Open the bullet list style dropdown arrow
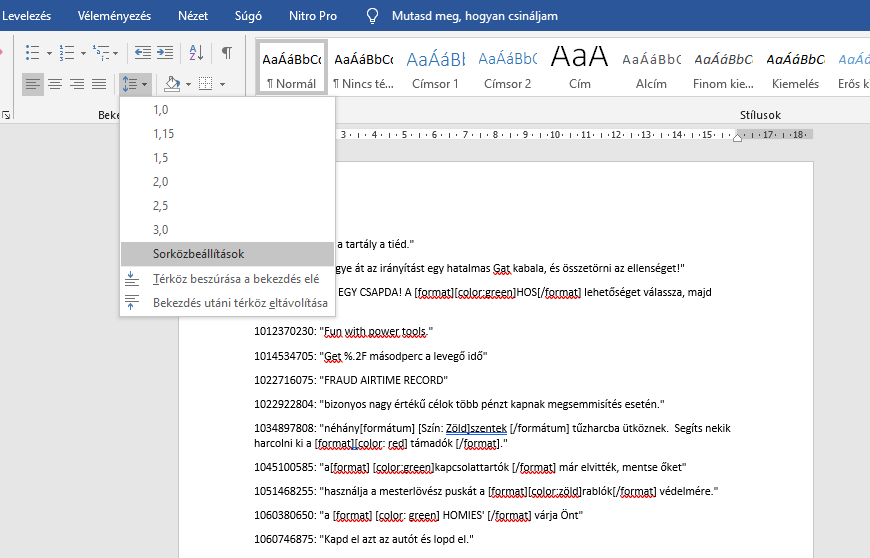The image size is (870, 558). pos(49,54)
